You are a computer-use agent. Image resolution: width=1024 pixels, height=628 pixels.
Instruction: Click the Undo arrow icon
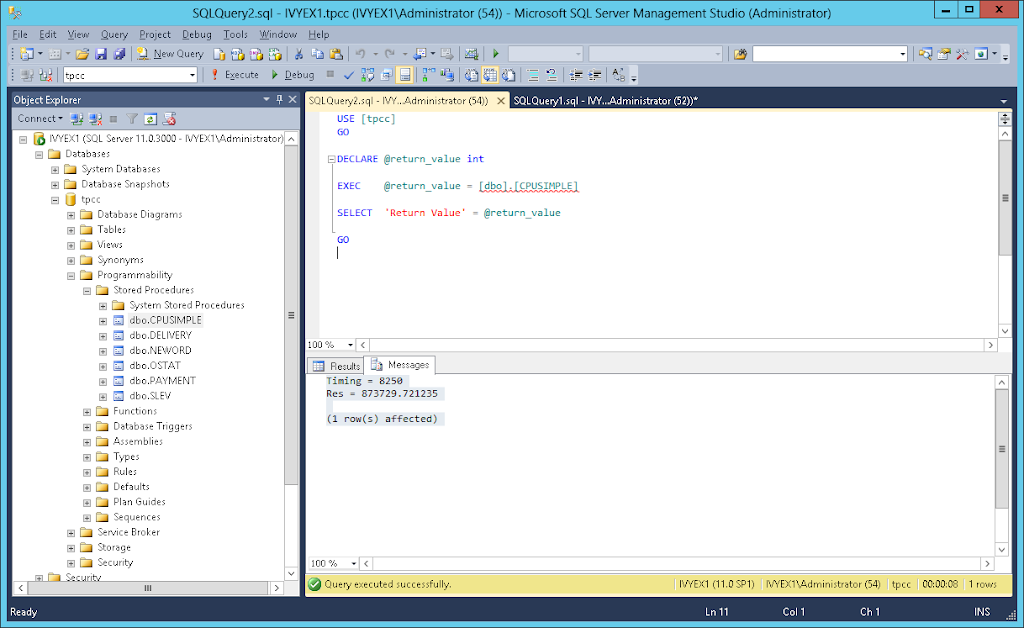(360, 54)
